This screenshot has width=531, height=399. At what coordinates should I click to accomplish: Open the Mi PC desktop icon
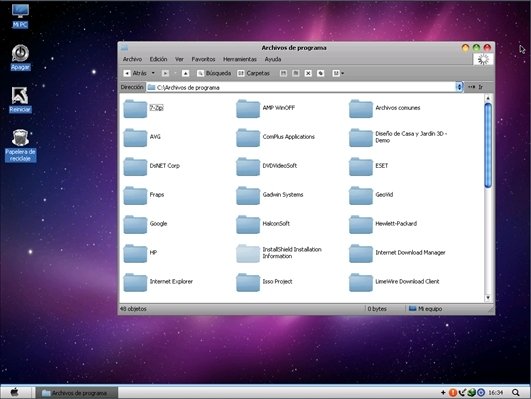pyautogui.click(x=20, y=16)
